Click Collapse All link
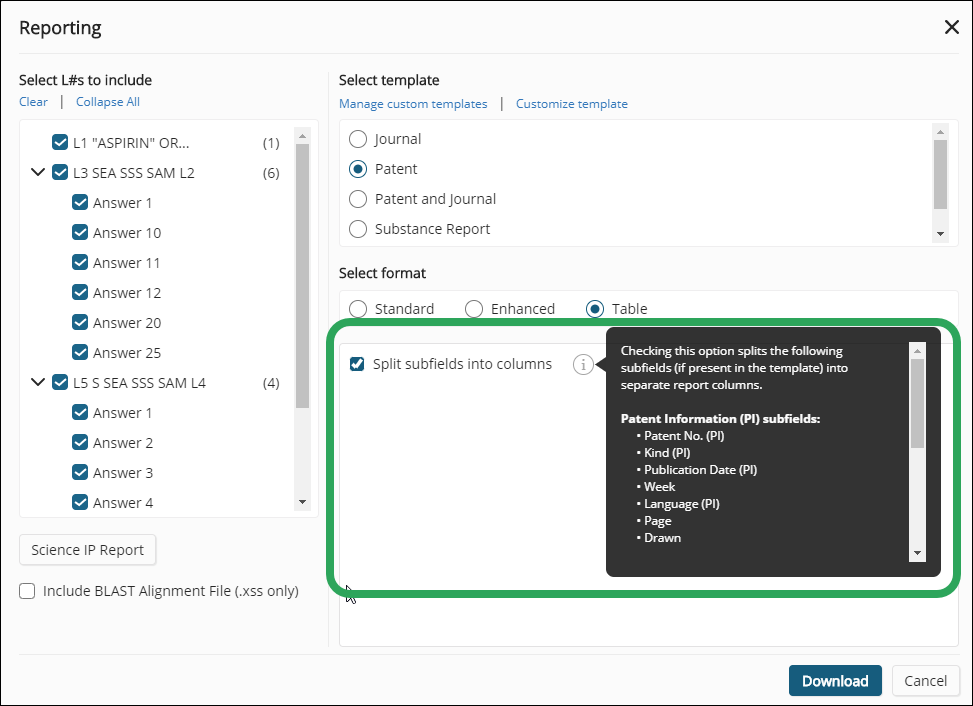 coord(107,102)
